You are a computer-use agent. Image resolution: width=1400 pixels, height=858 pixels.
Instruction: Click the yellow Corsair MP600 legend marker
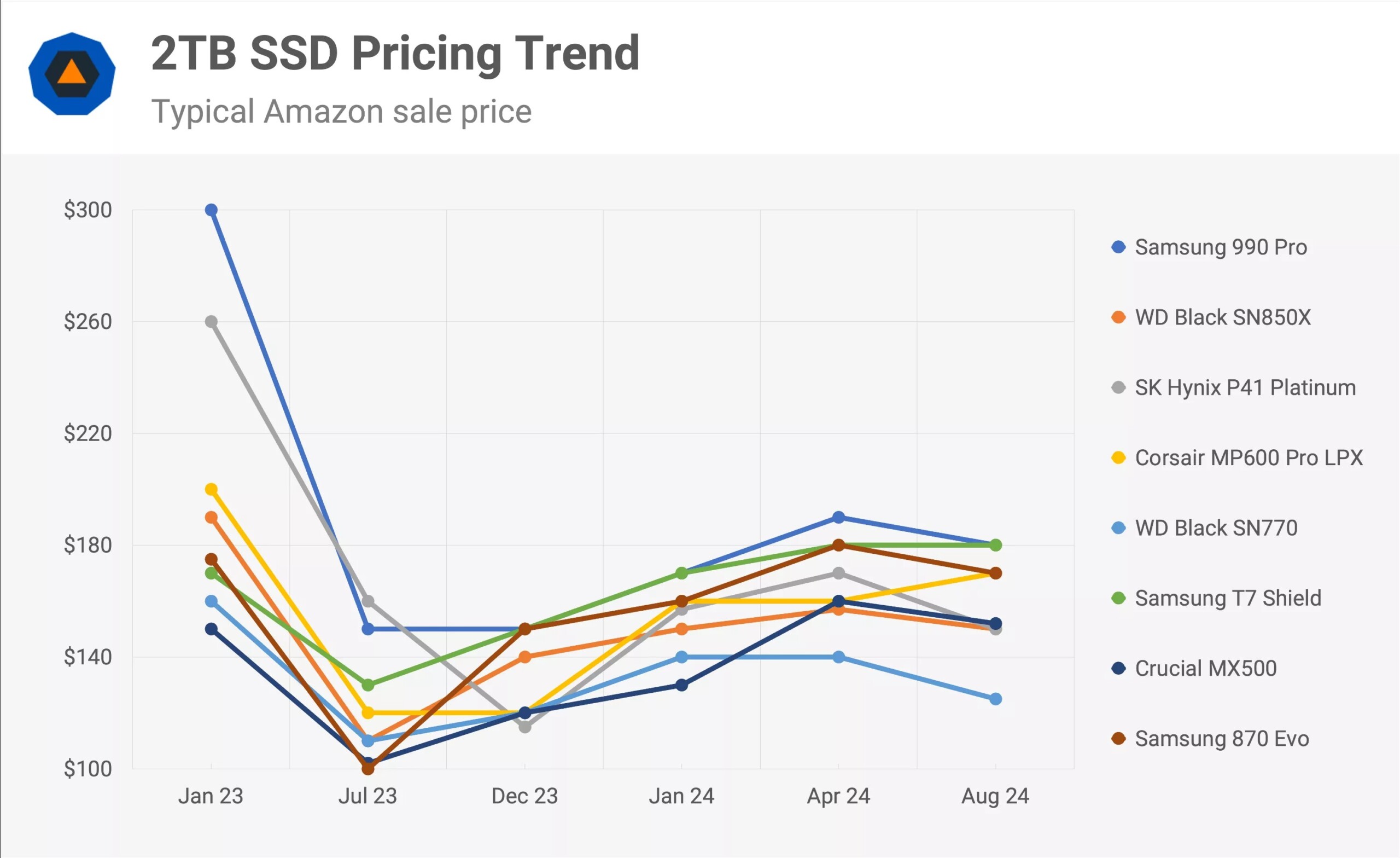[1118, 457]
